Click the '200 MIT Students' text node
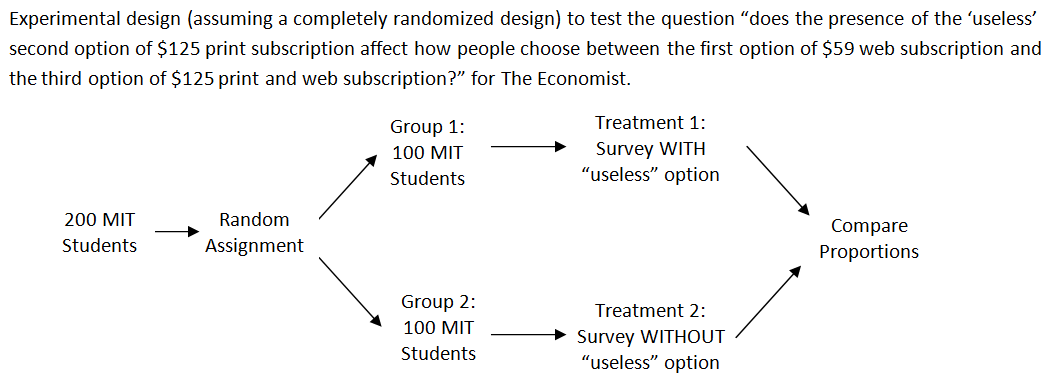 (x=99, y=232)
